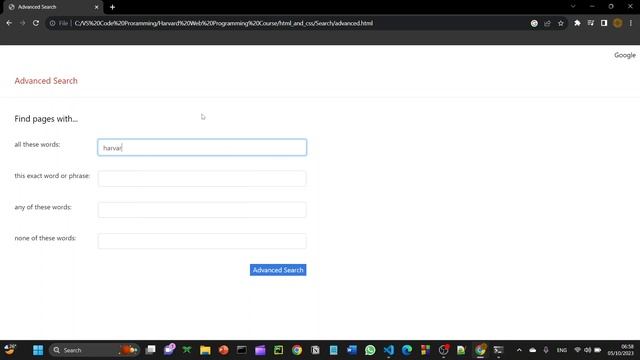Screen dimensions: 640x360
Task: Close the Advanced Search tab
Action: (96, 7)
